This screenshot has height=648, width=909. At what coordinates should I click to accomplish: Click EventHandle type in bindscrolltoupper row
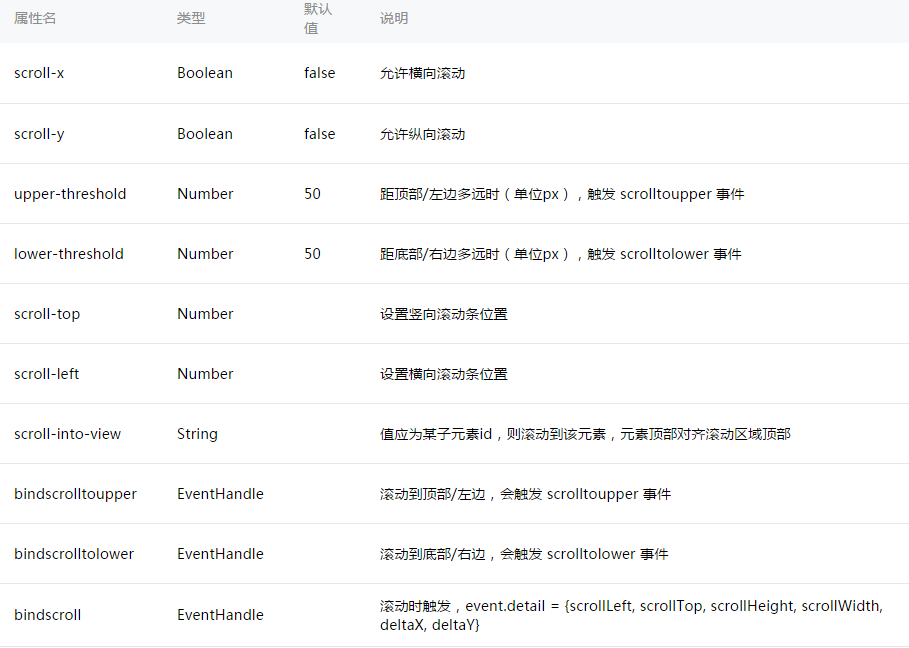pyautogui.click(x=220, y=494)
